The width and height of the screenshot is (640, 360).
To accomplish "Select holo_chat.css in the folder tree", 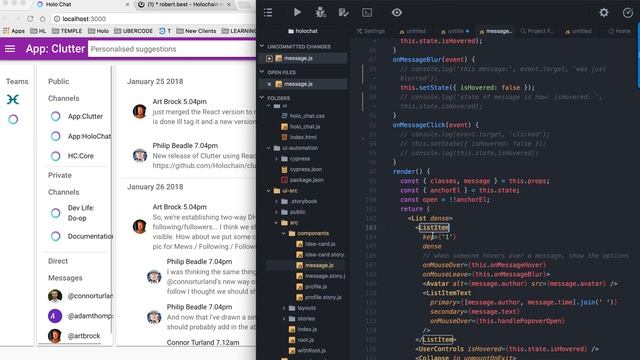I will point(303,116).
